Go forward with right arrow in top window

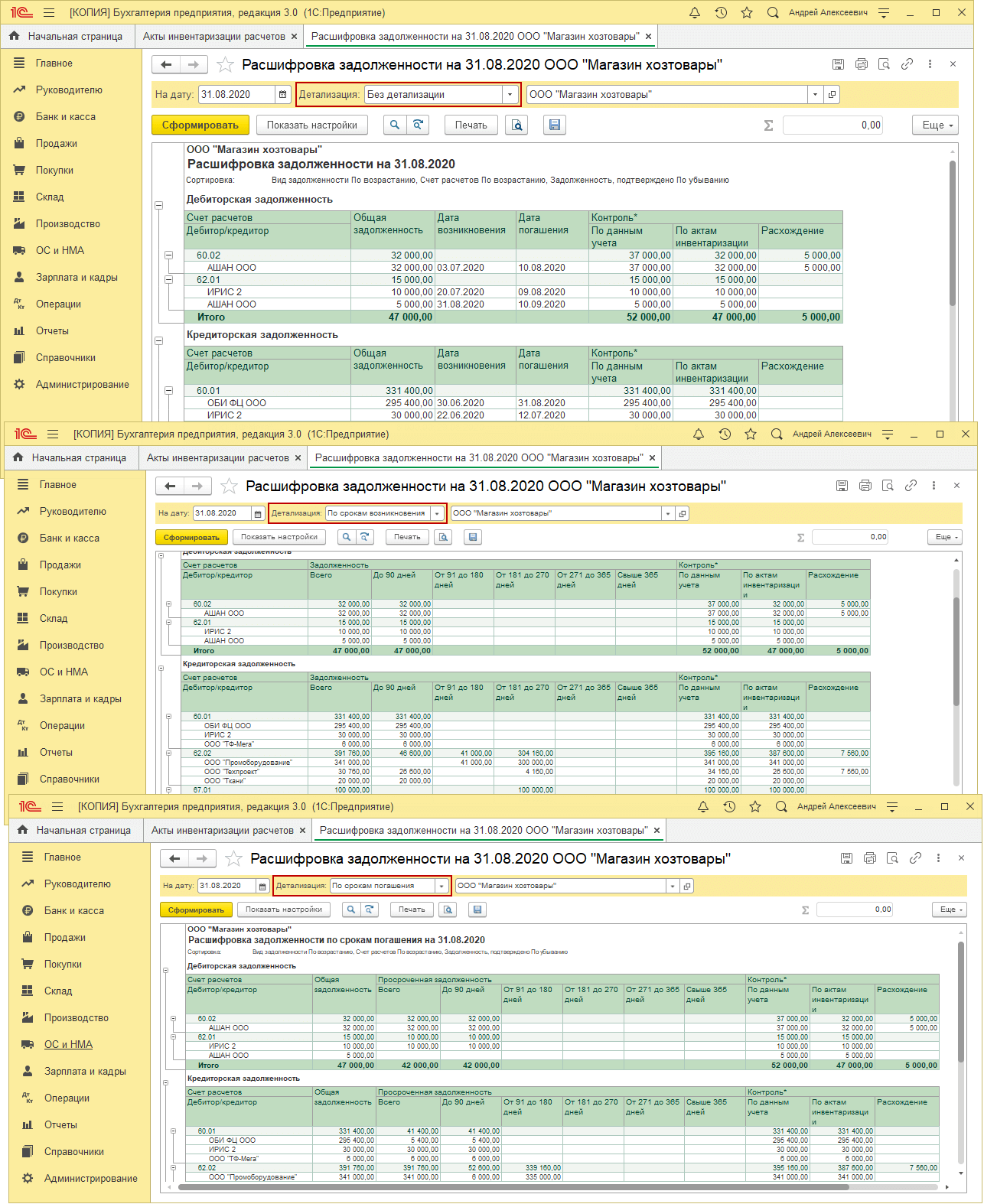click(194, 65)
